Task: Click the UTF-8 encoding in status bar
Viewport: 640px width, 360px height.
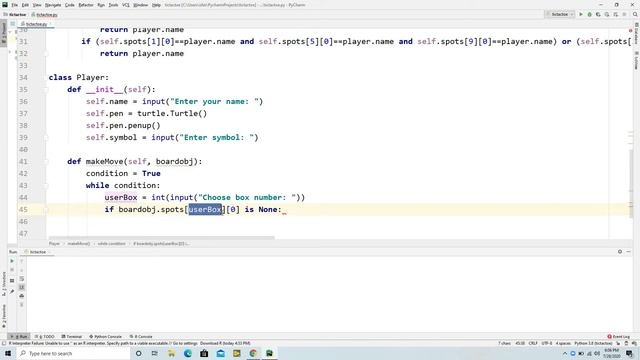Action: (x=547, y=344)
